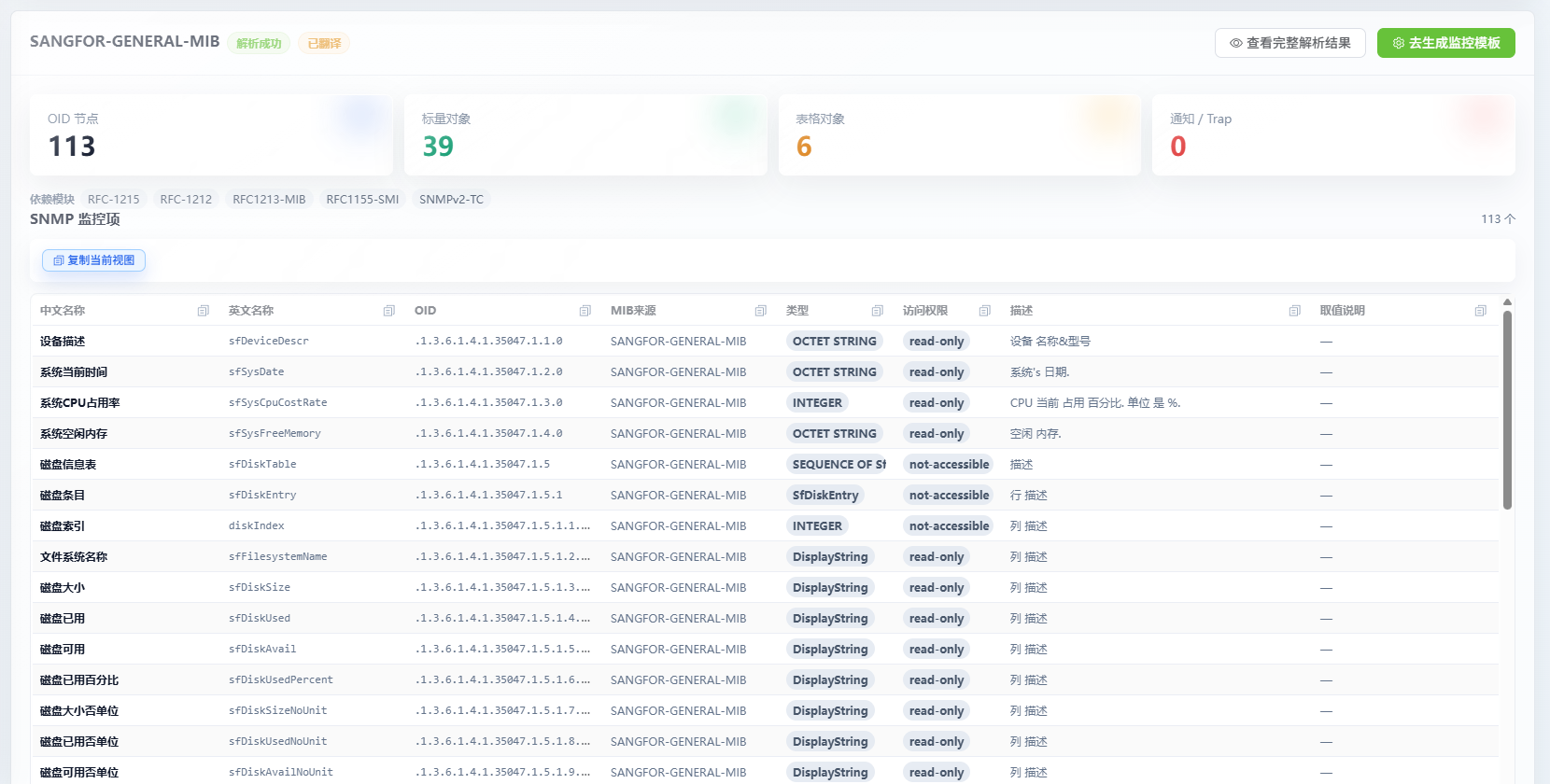Viewport: 1550px width, 784px height.
Task: Select the 系统CPU占用率 row name cell
Action: 80,403
